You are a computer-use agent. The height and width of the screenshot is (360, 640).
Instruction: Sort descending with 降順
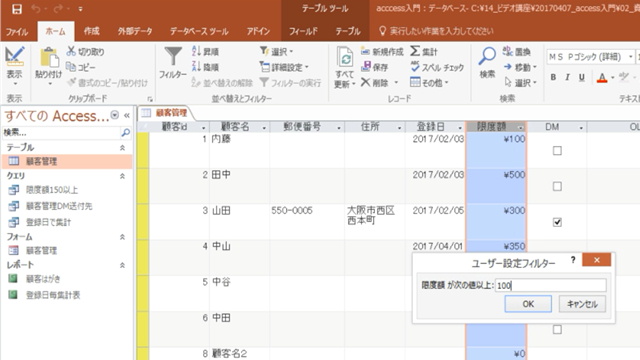(205, 67)
